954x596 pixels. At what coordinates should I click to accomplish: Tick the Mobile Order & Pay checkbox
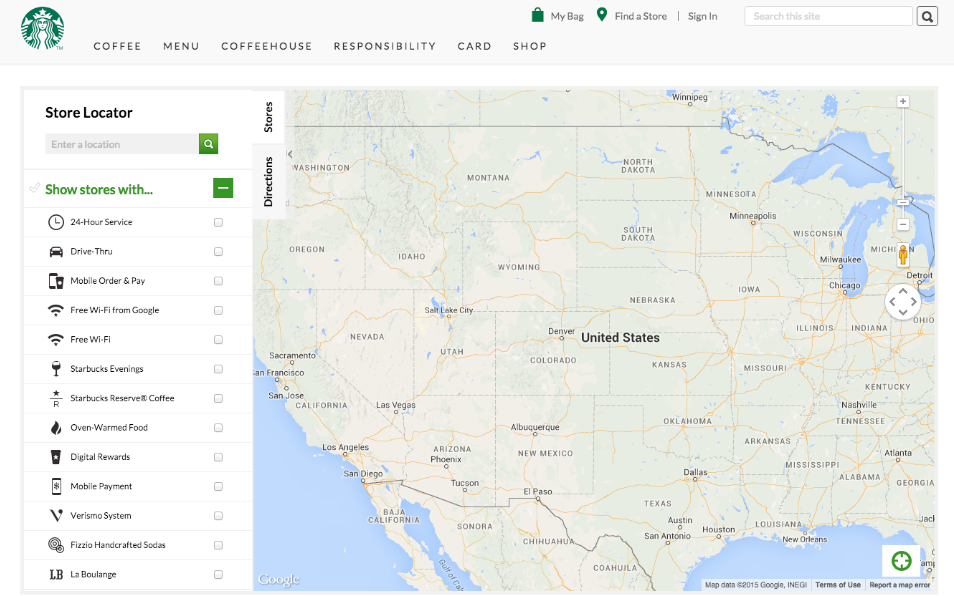tap(218, 281)
